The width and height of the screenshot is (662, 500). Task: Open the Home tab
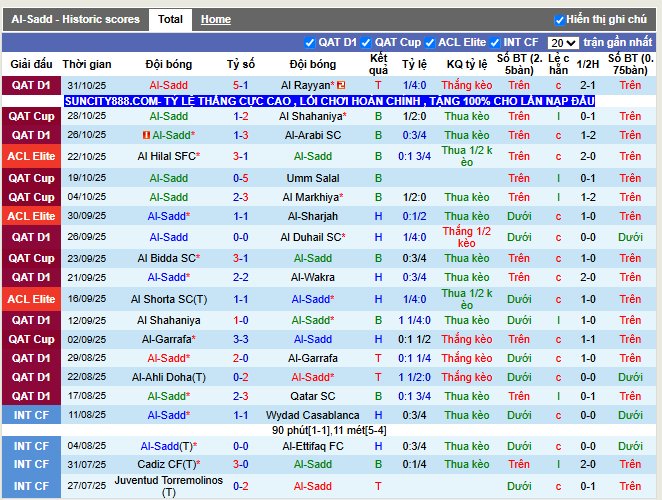coord(216,19)
